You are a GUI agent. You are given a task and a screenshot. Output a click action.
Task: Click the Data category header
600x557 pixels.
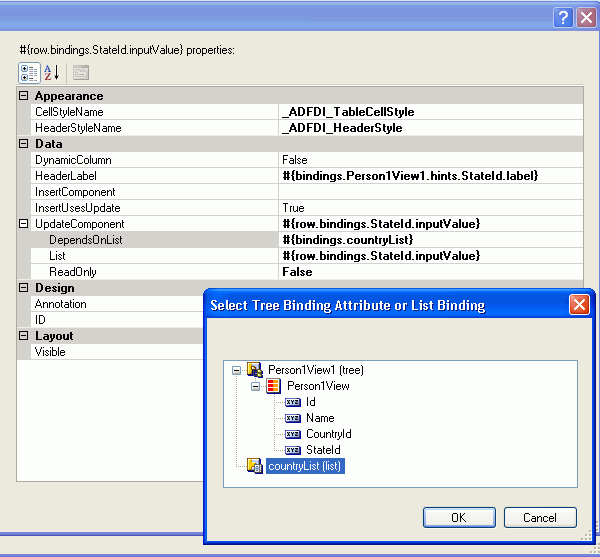(300, 144)
